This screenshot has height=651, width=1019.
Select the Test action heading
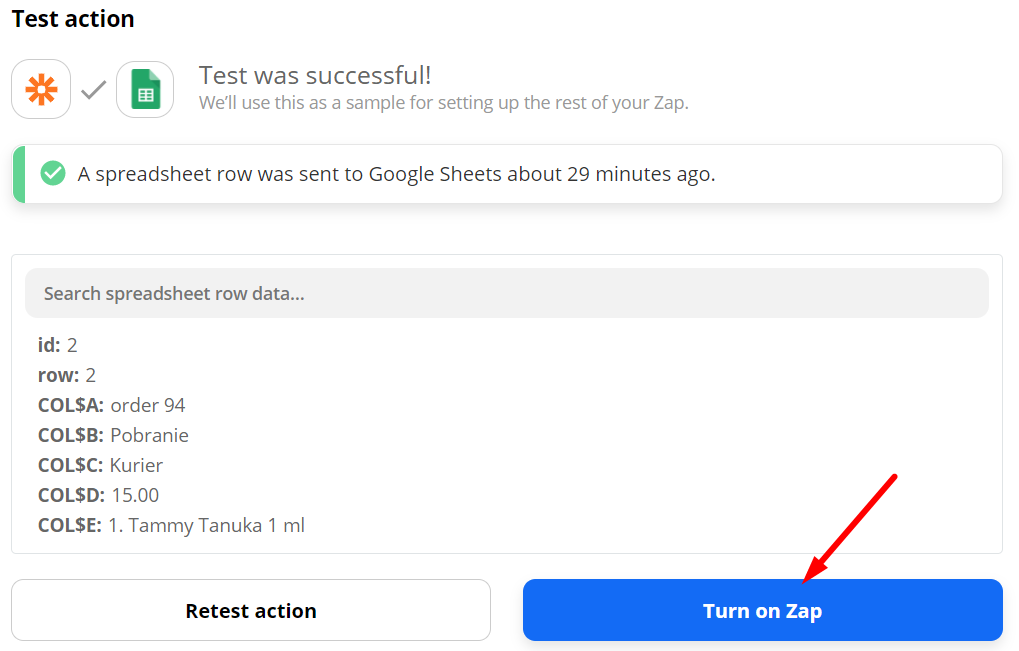pyautogui.click(x=72, y=18)
